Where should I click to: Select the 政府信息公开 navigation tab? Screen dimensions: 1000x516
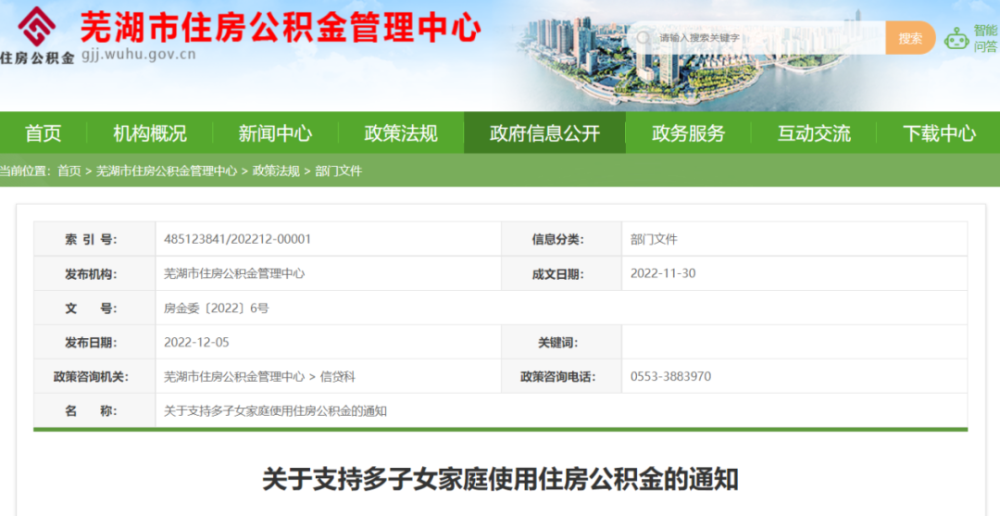[545, 133]
